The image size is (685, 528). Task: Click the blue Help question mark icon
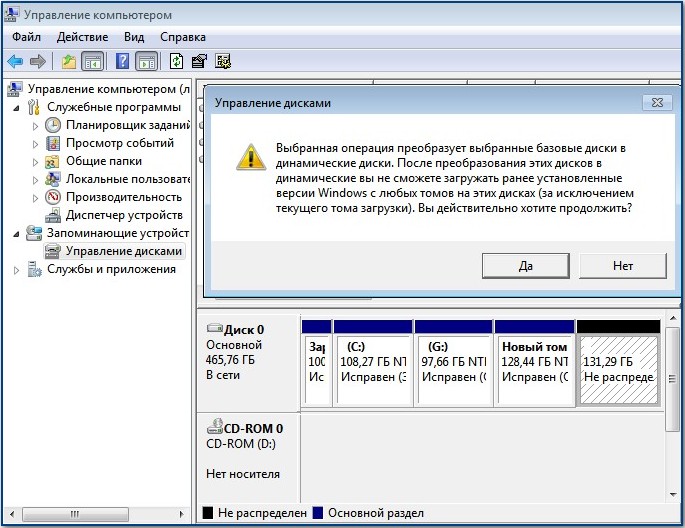(x=122, y=61)
